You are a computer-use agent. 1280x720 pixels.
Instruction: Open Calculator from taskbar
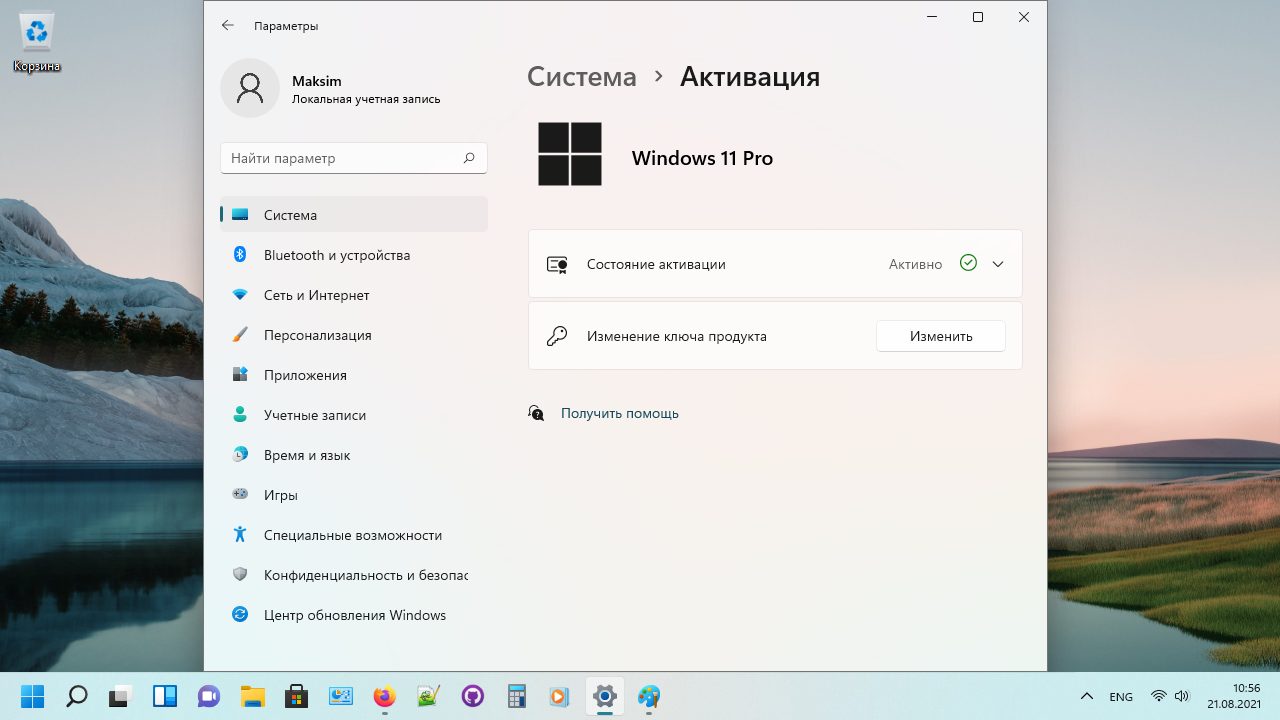517,696
